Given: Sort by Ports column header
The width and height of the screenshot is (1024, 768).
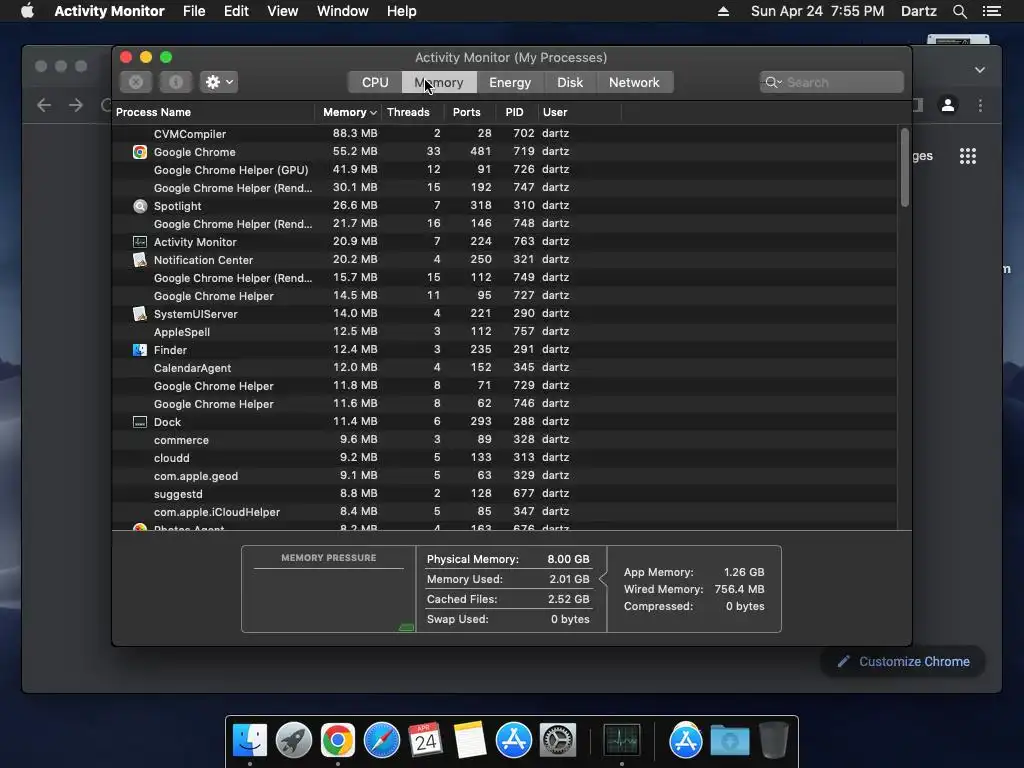Looking at the screenshot, I should 466,112.
